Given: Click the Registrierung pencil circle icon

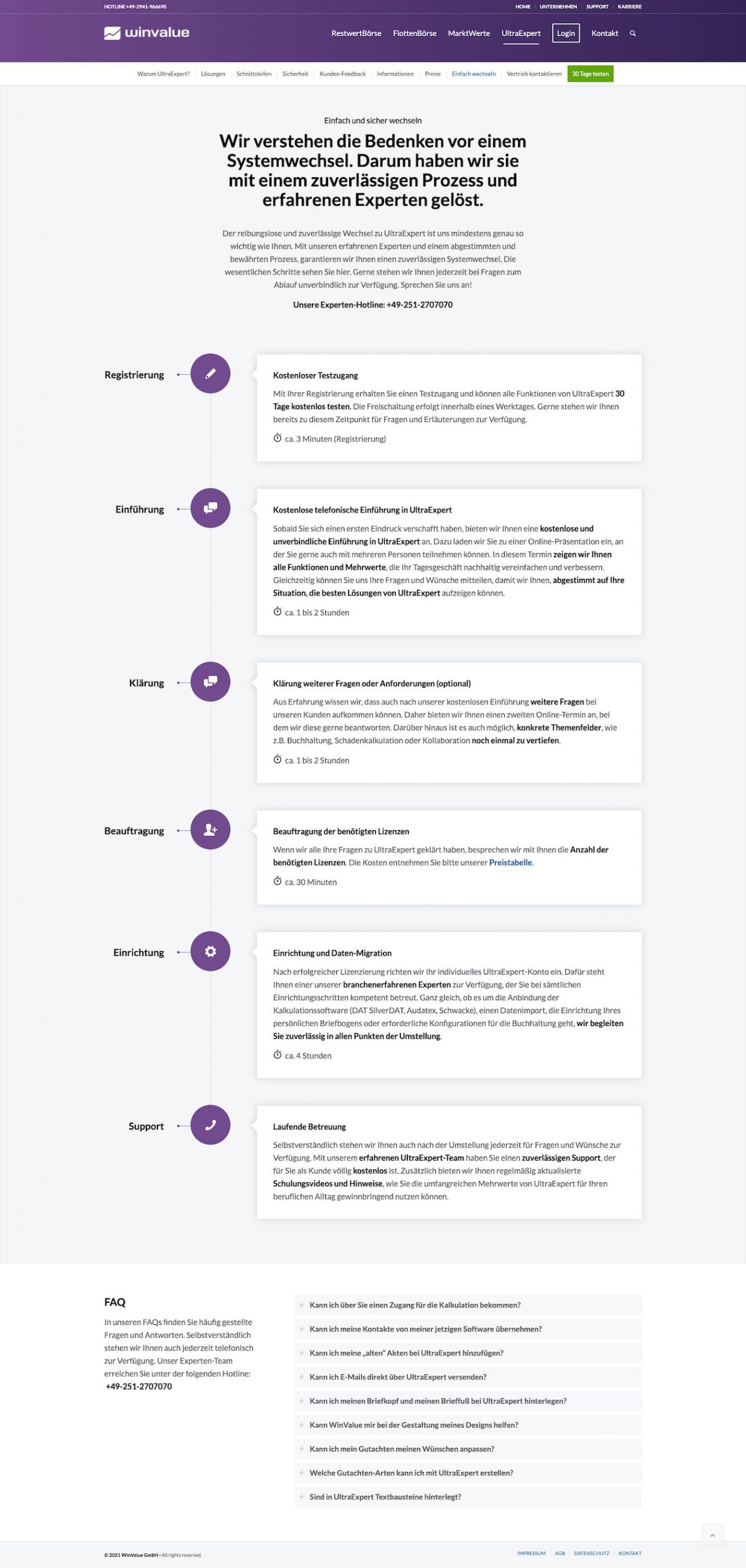Looking at the screenshot, I should point(210,374).
